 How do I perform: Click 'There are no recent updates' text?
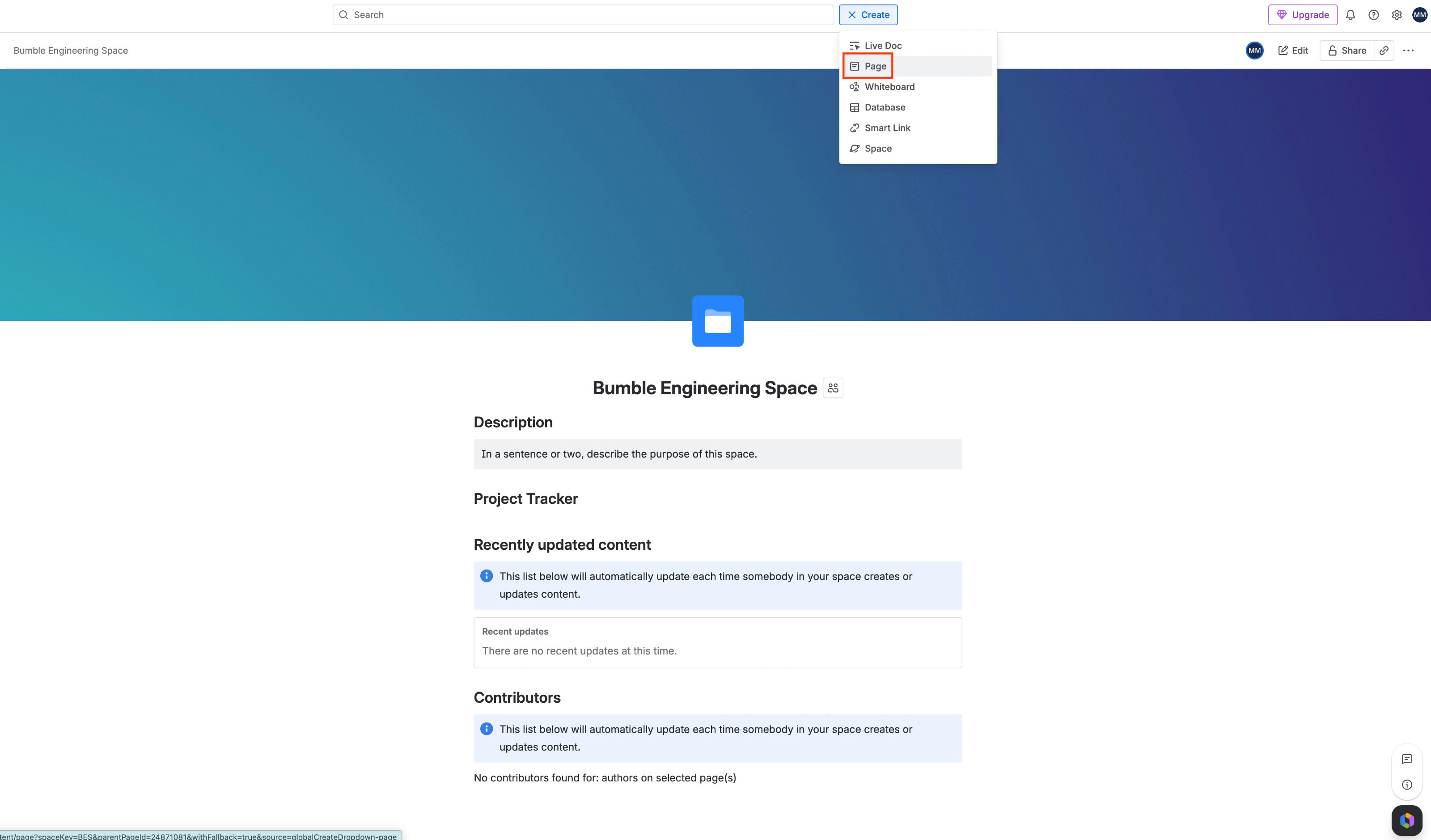[579, 651]
